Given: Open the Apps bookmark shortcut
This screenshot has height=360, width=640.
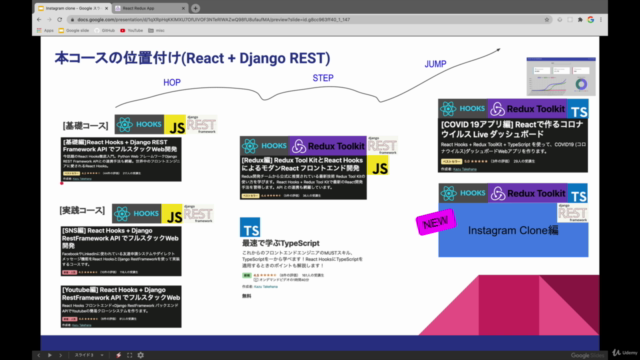Looking at the screenshot, I should (x=45, y=31).
